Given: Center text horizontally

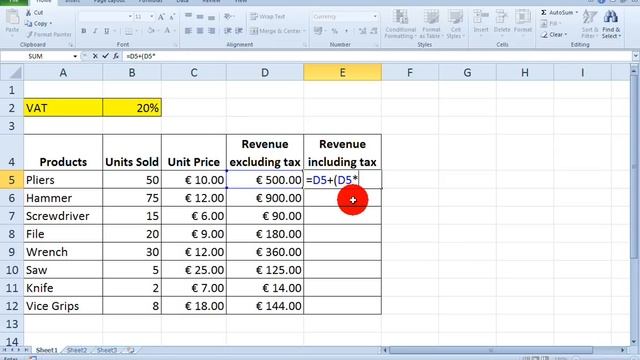Looking at the screenshot, I should click(x=200, y=31).
